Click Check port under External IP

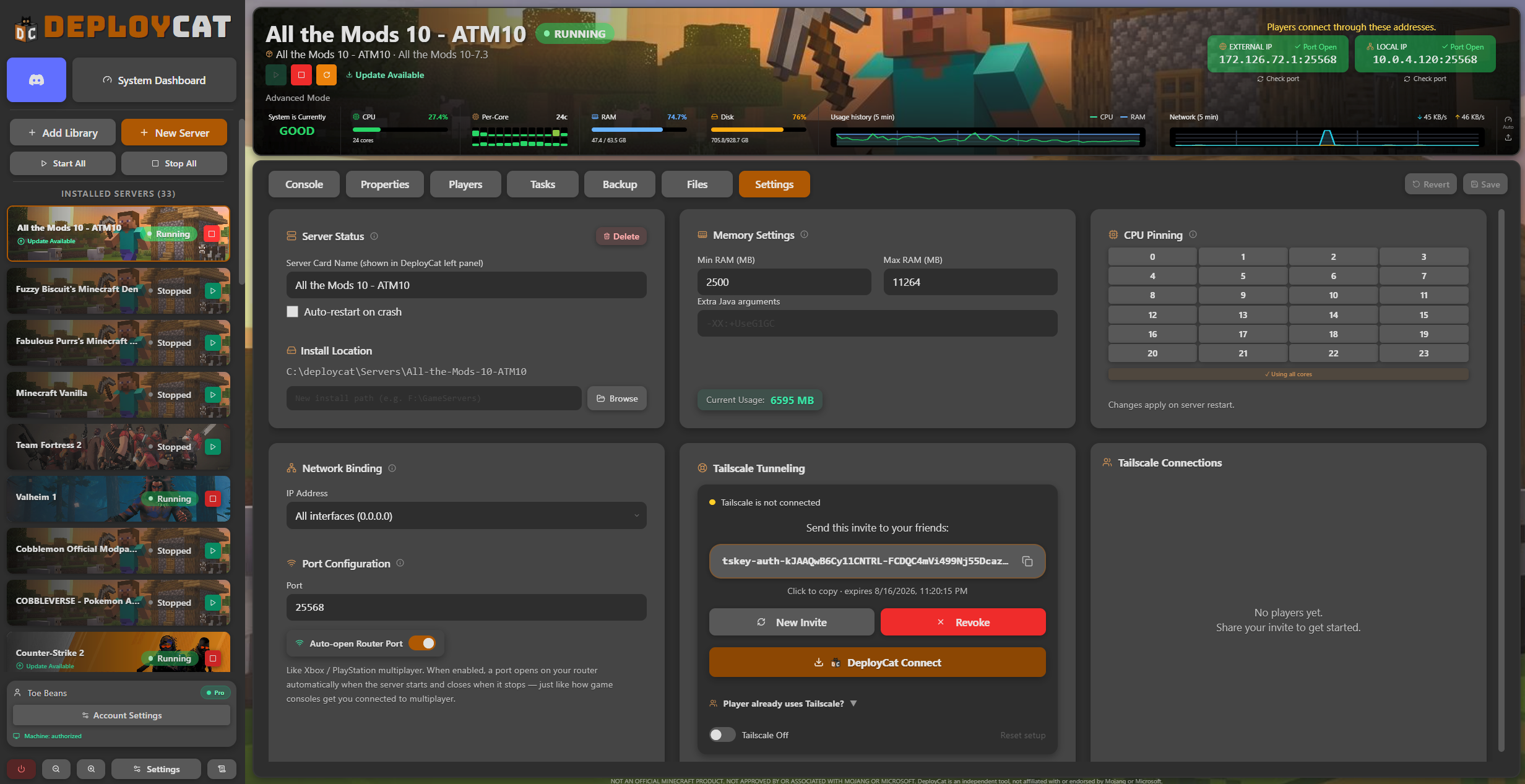pos(1278,79)
